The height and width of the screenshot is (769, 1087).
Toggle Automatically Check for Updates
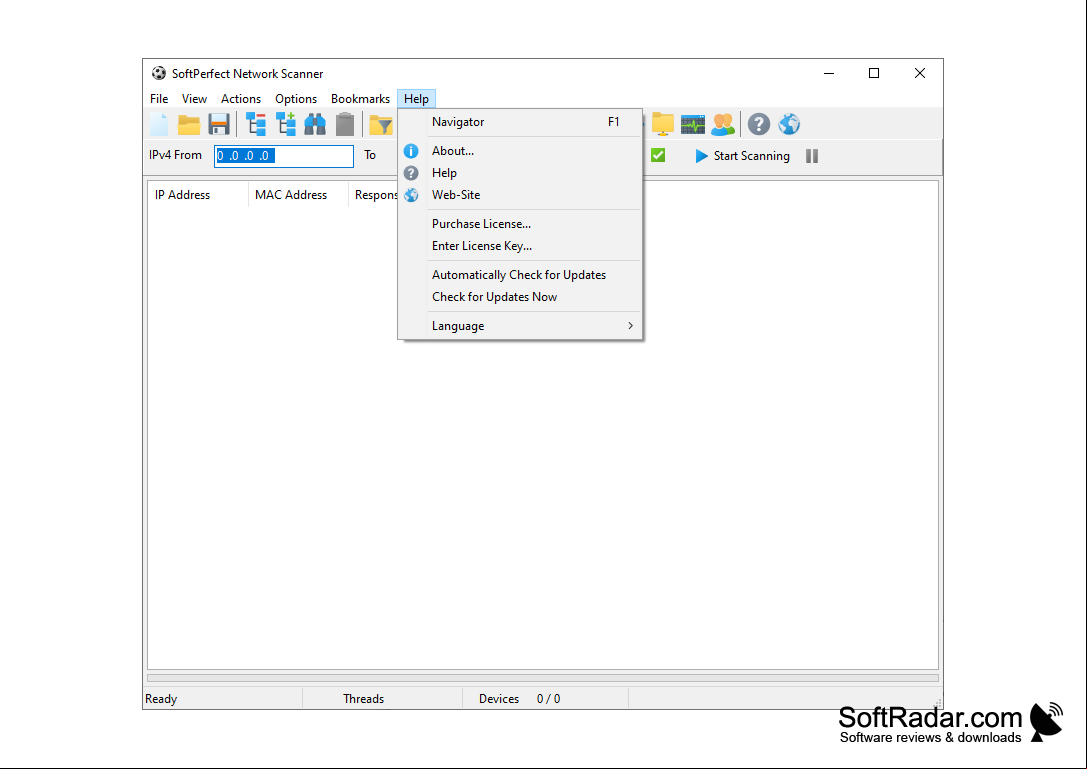521,275
